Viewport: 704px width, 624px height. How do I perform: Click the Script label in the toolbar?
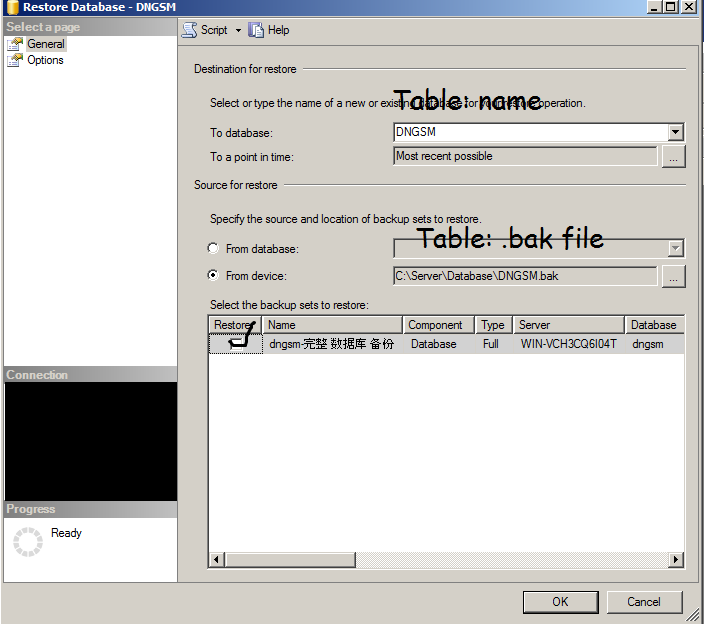(x=214, y=30)
